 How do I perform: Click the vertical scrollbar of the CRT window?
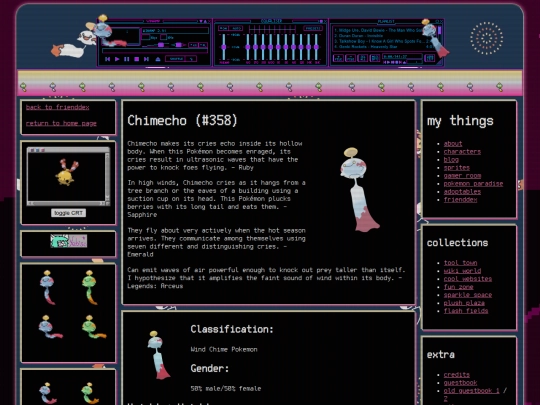(x=107, y=177)
